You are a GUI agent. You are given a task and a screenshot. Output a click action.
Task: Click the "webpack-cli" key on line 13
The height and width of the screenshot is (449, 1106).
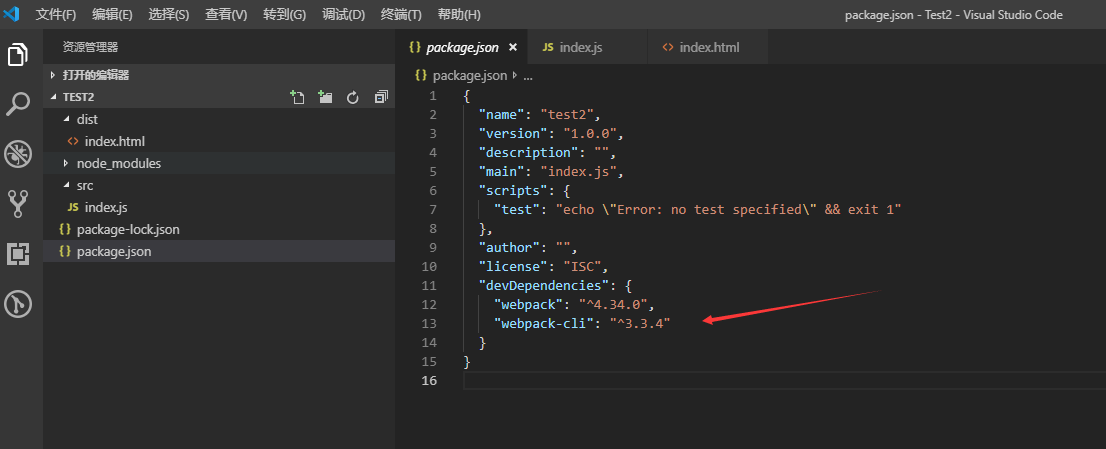(x=545, y=324)
